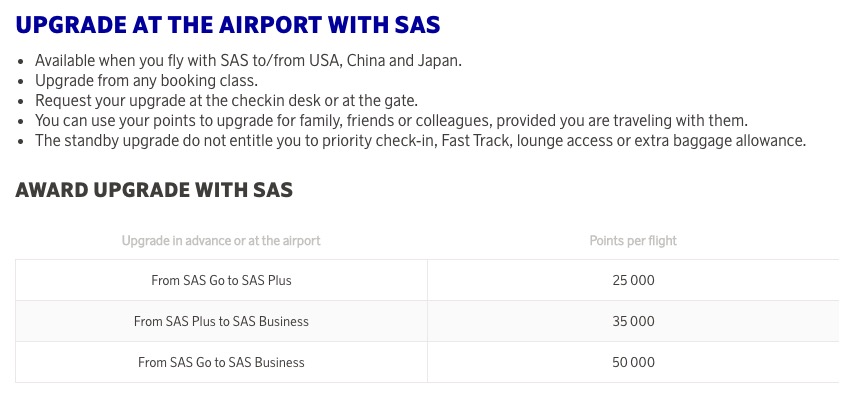862x400 pixels.
Task: Select 'From SAS Plus to SAS Business' row
Action: pyautogui.click(x=427, y=321)
